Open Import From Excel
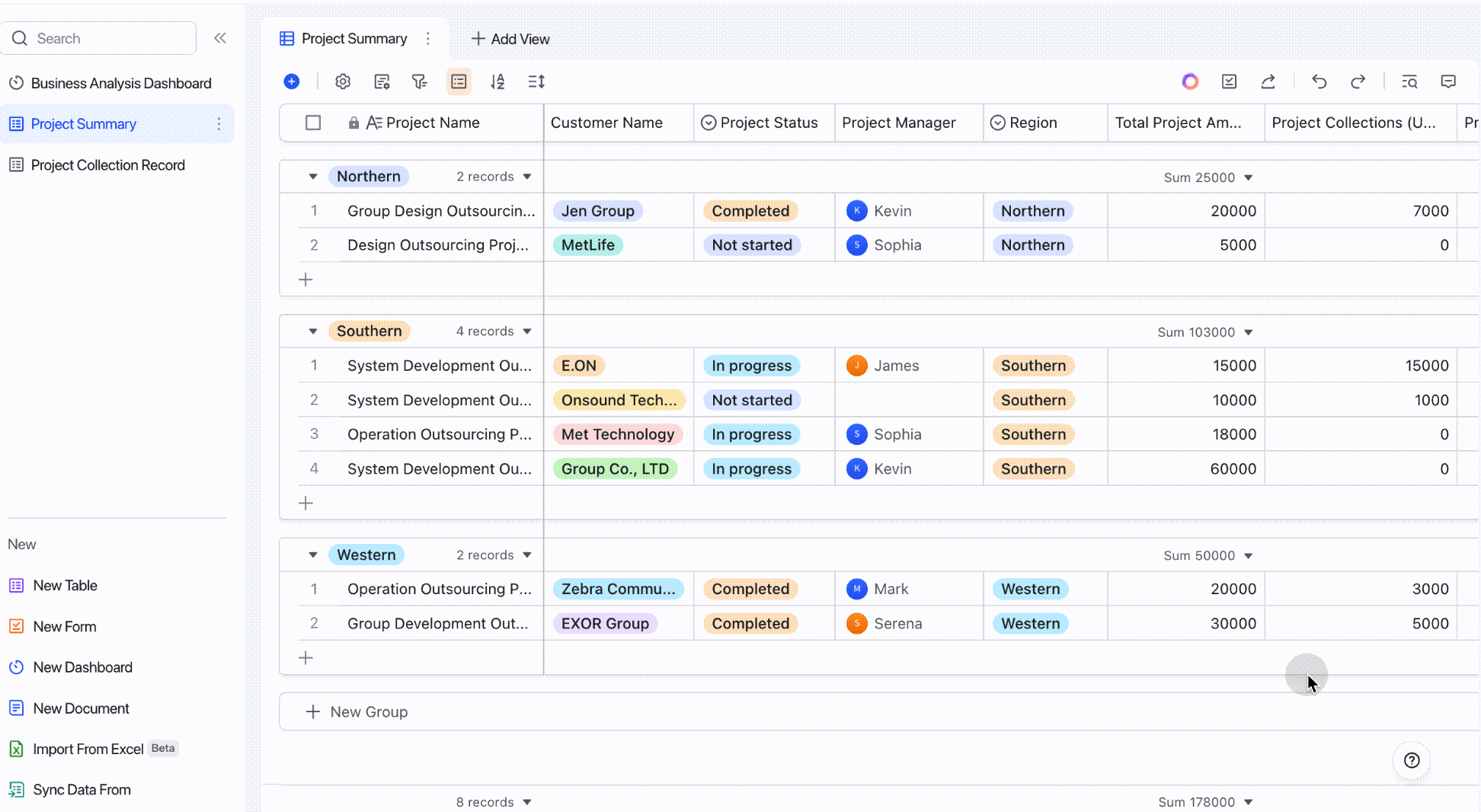This screenshot has height=812, width=1481. click(x=88, y=749)
